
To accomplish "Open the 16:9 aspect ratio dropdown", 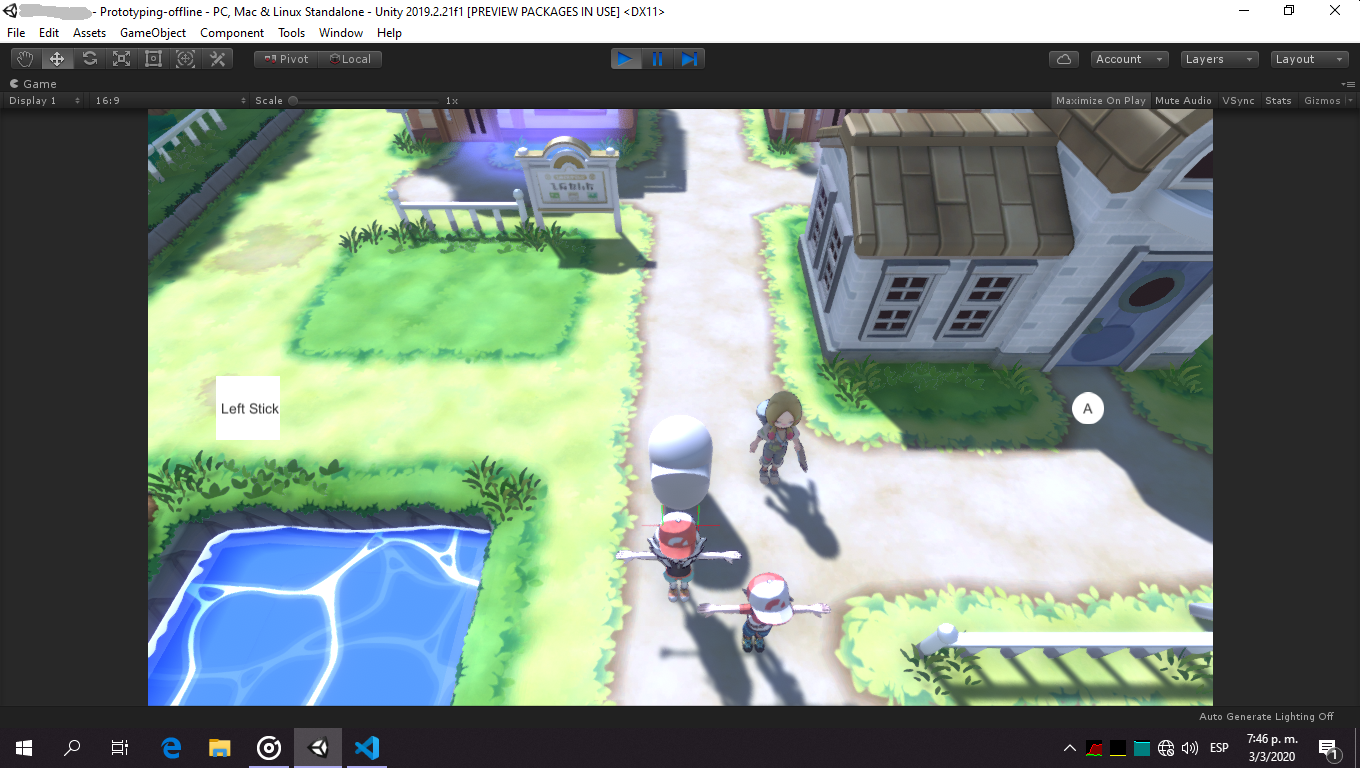I will click(x=170, y=101).
